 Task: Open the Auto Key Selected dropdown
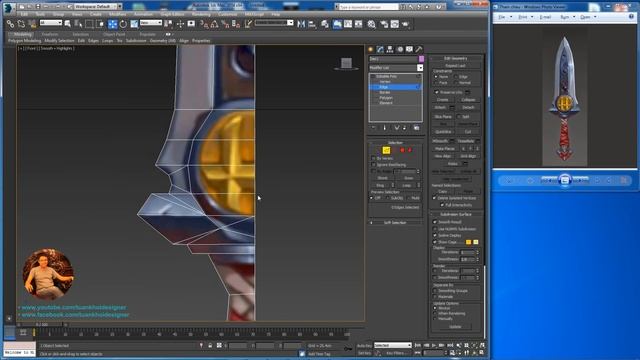point(393,345)
